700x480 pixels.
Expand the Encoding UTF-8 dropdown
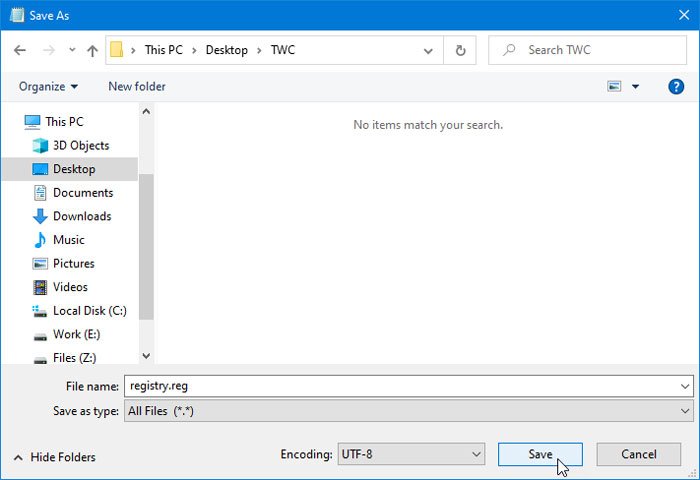[411, 454]
